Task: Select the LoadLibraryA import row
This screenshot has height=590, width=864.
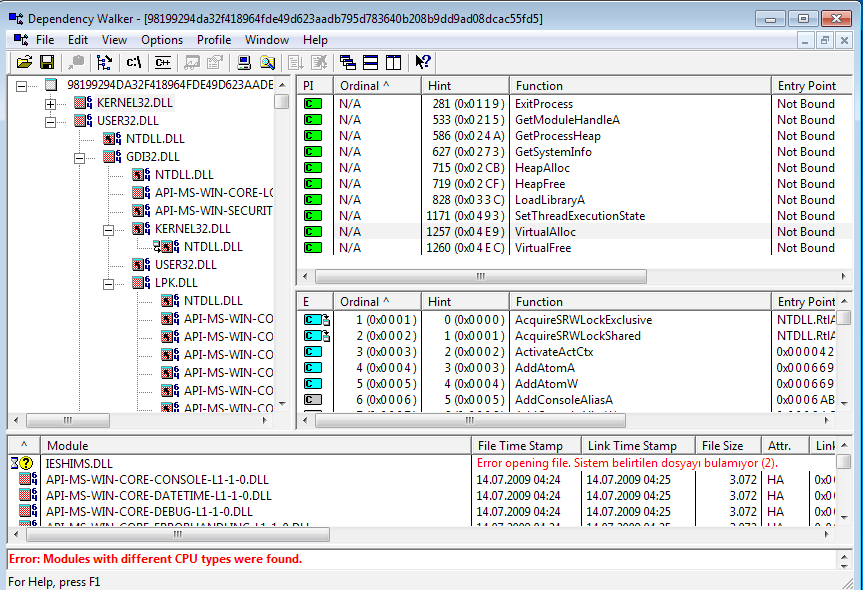Action: point(575,199)
